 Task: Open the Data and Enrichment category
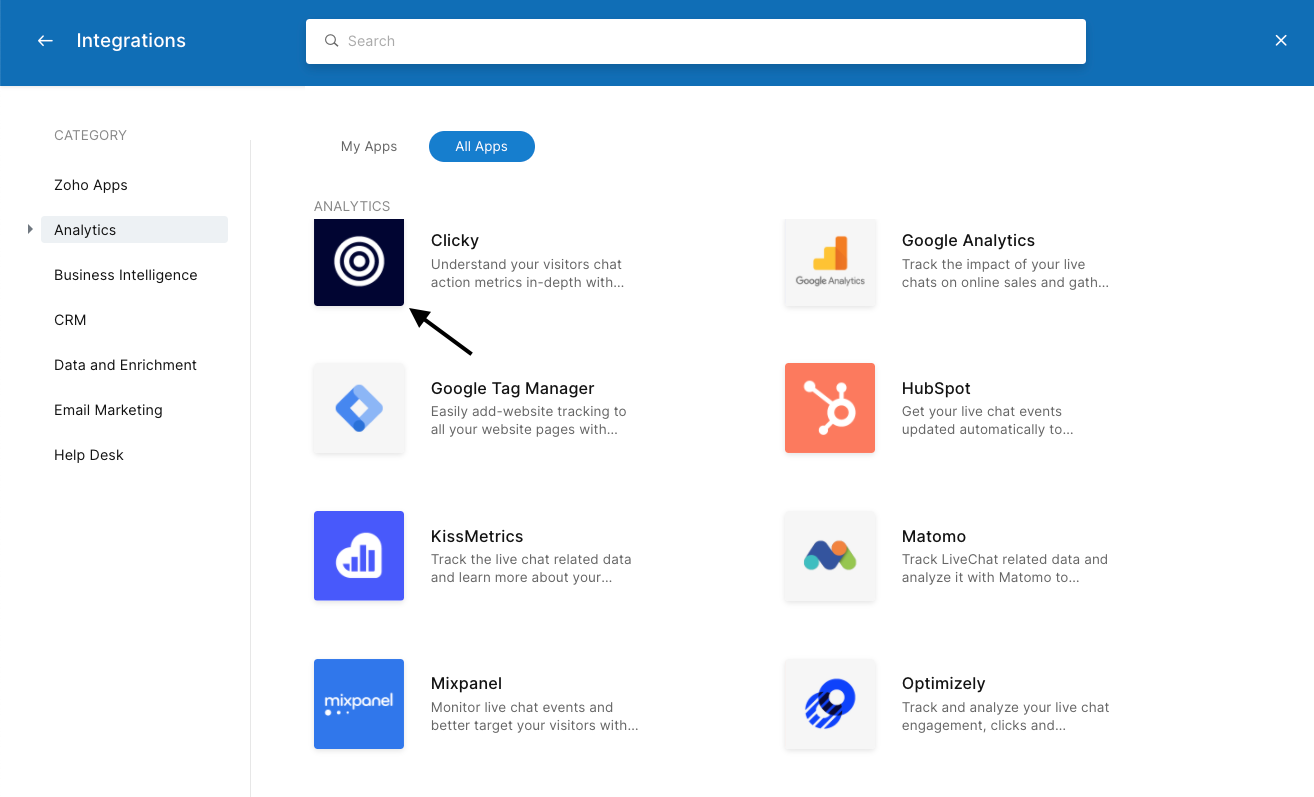tap(125, 365)
